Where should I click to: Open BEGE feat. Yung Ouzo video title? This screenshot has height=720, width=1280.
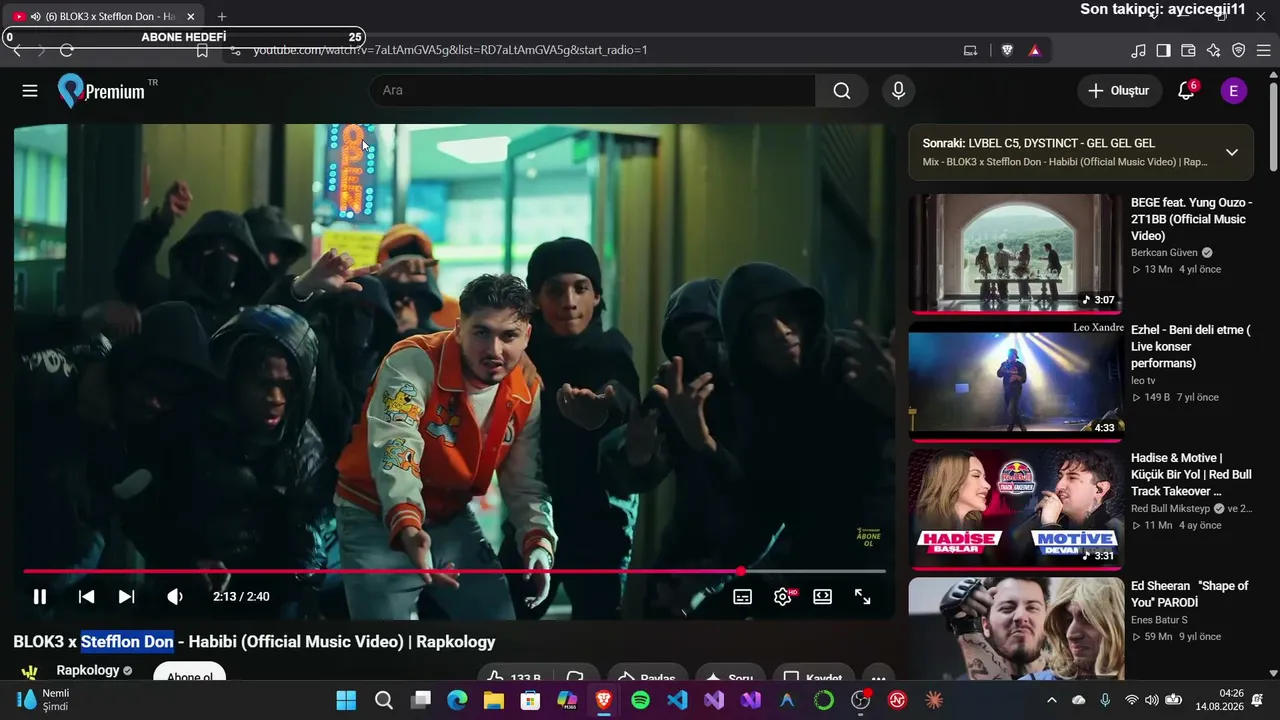point(1191,219)
